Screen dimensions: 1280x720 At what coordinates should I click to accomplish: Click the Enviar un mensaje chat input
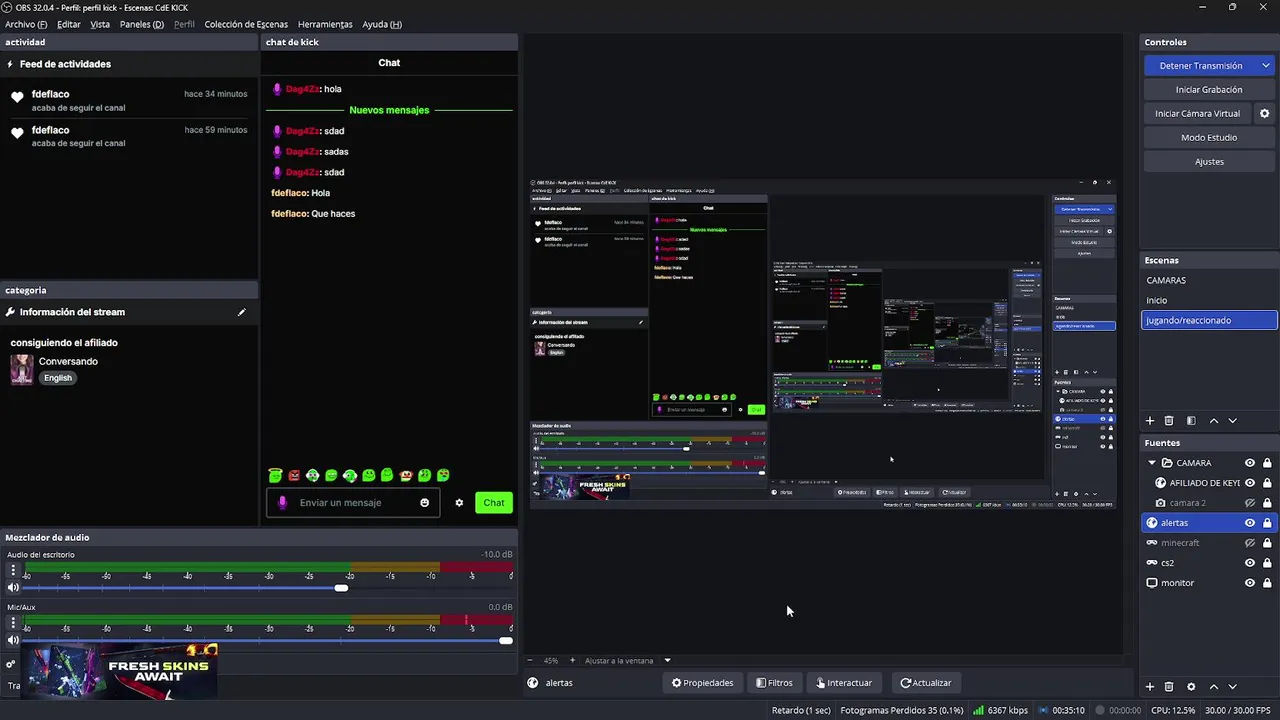tap(354, 503)
